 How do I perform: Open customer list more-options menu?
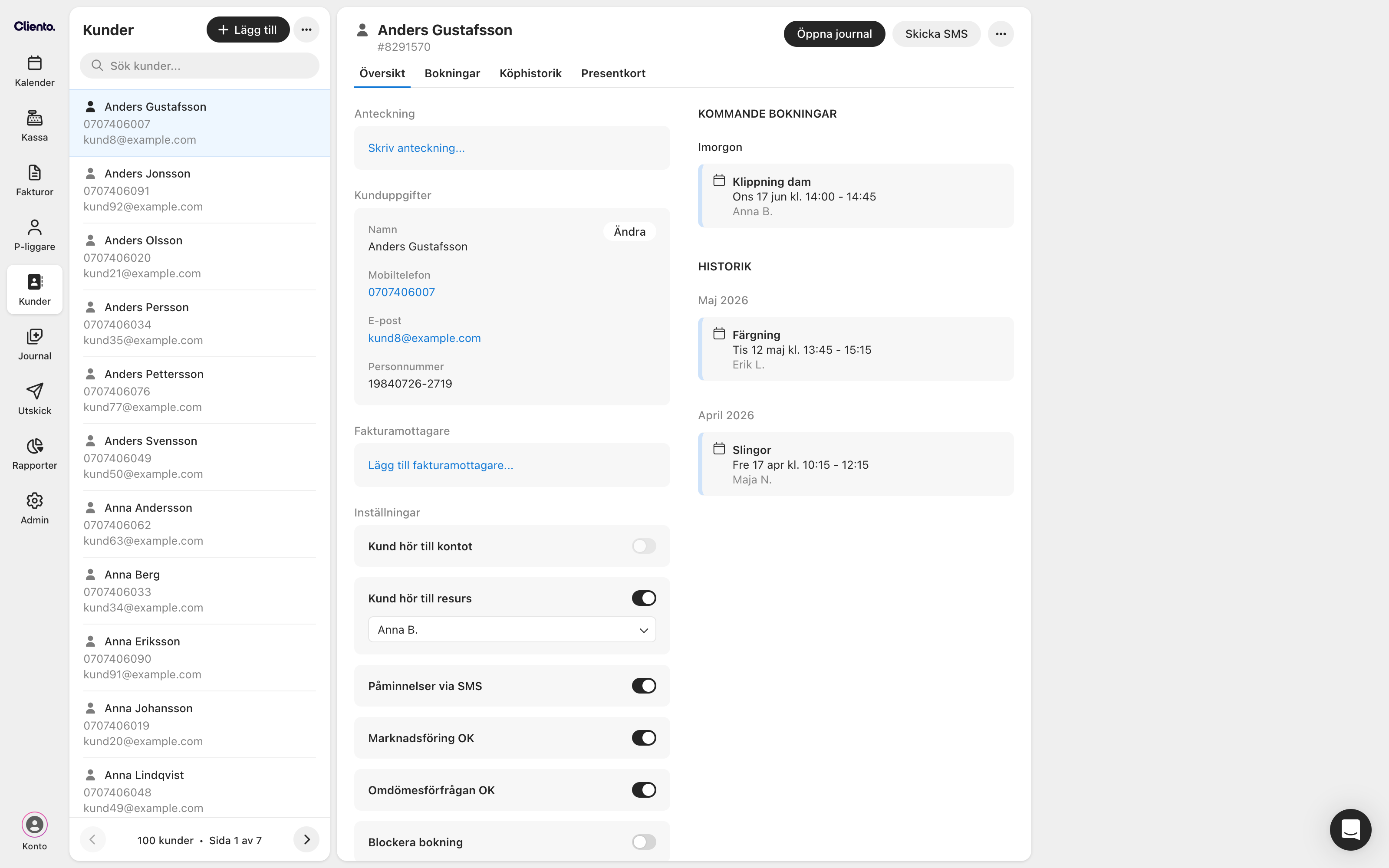pos(306,29)
